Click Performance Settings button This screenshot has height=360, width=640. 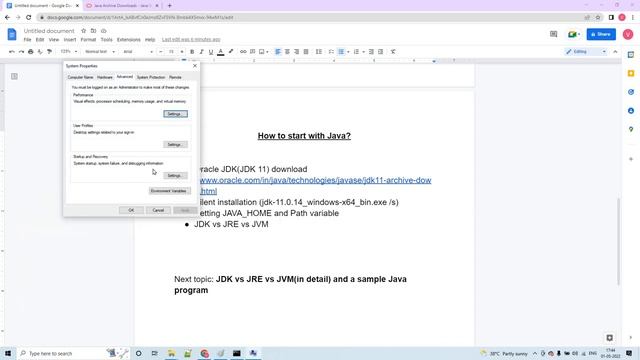coord(176,114)
